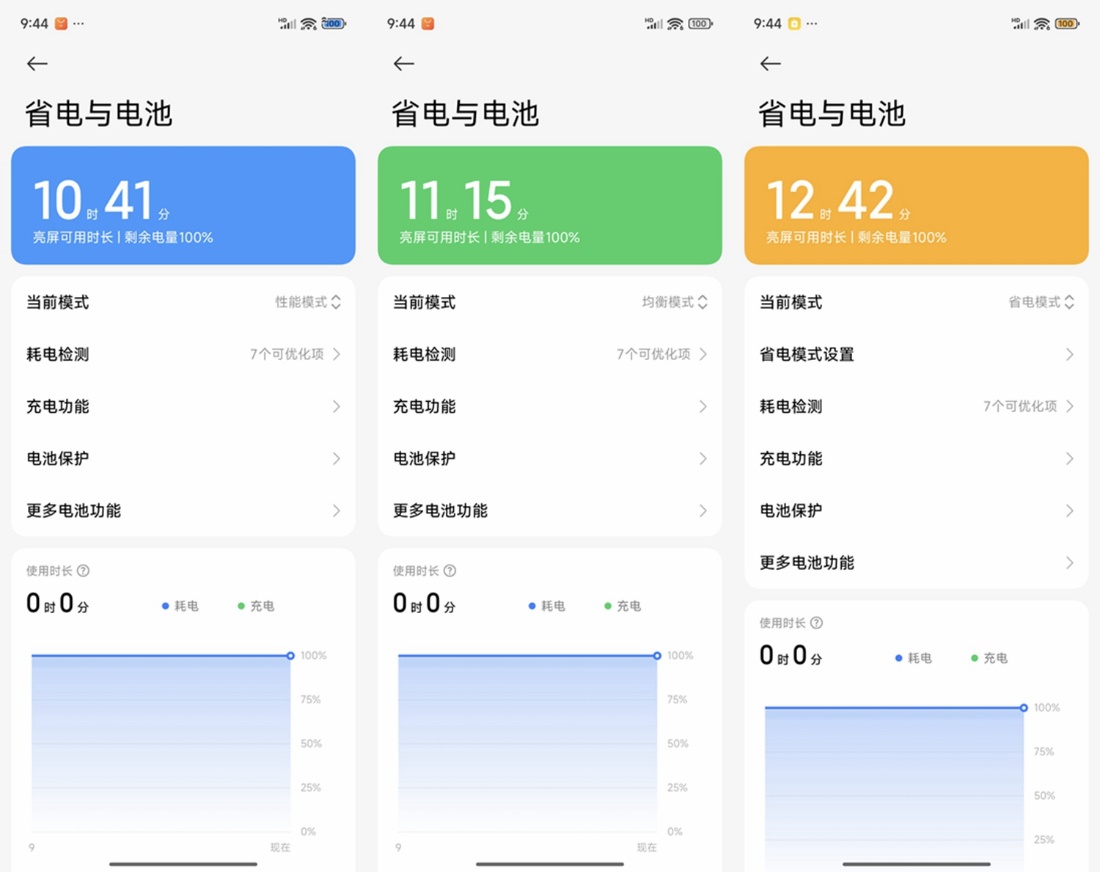Tap the Wi-Fi icon in performance screen status bar

click(x=309, y=24)
